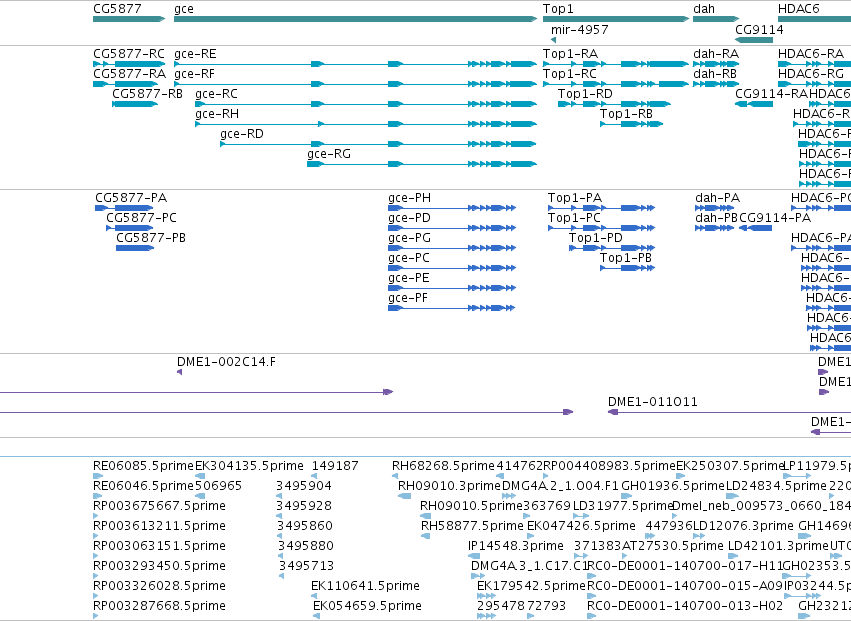Select the CG5877-PA protein label
The height and width of the screenshot is (621, 851).
131,198
